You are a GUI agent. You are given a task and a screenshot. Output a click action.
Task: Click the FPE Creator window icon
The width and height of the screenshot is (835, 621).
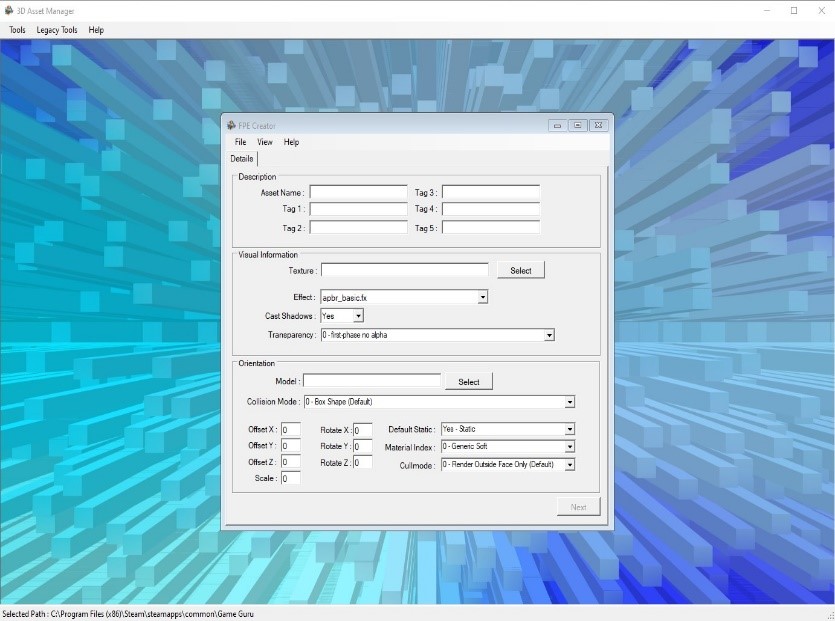click(231, 125)
